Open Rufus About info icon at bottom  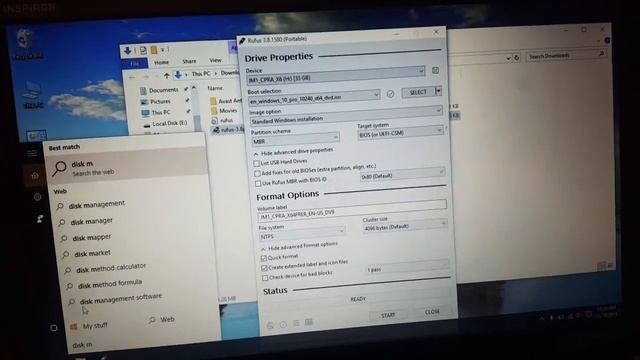[x=283, y=324]
